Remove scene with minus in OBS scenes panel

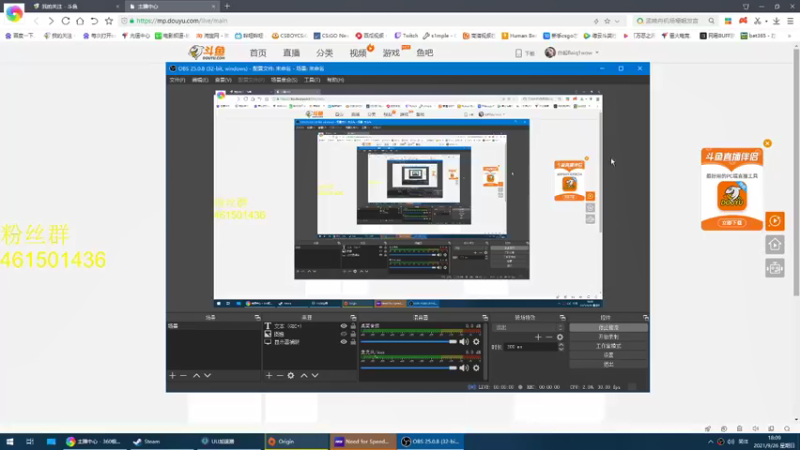click(x=183, y=376)
